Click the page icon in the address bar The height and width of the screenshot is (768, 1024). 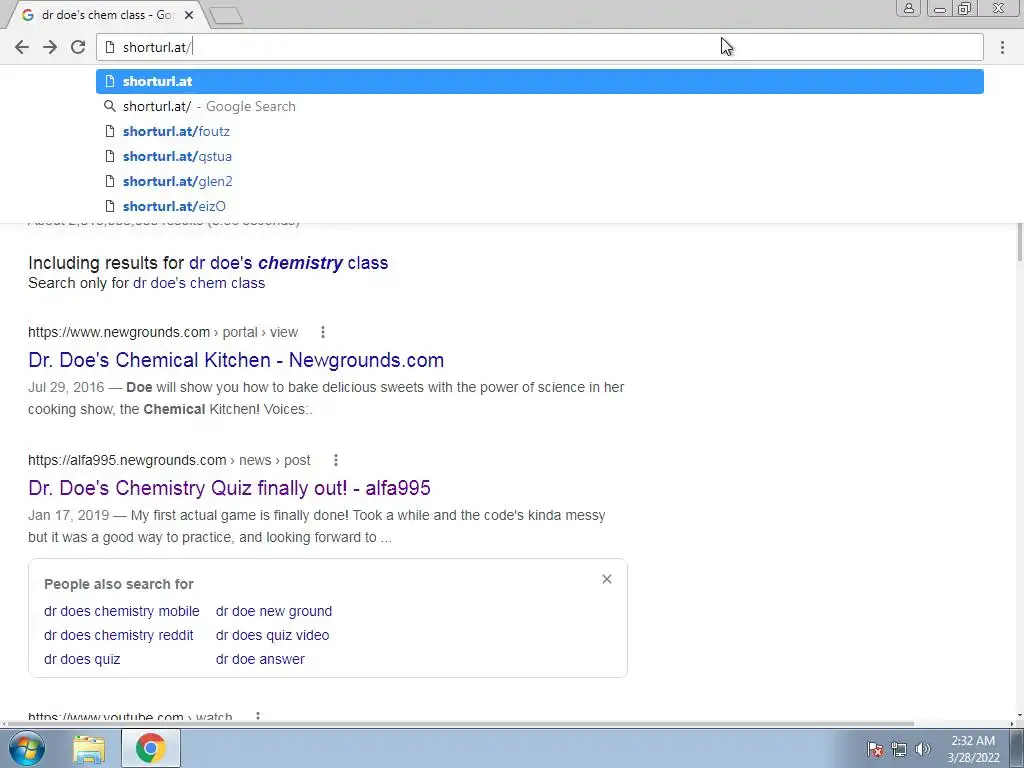110,47
